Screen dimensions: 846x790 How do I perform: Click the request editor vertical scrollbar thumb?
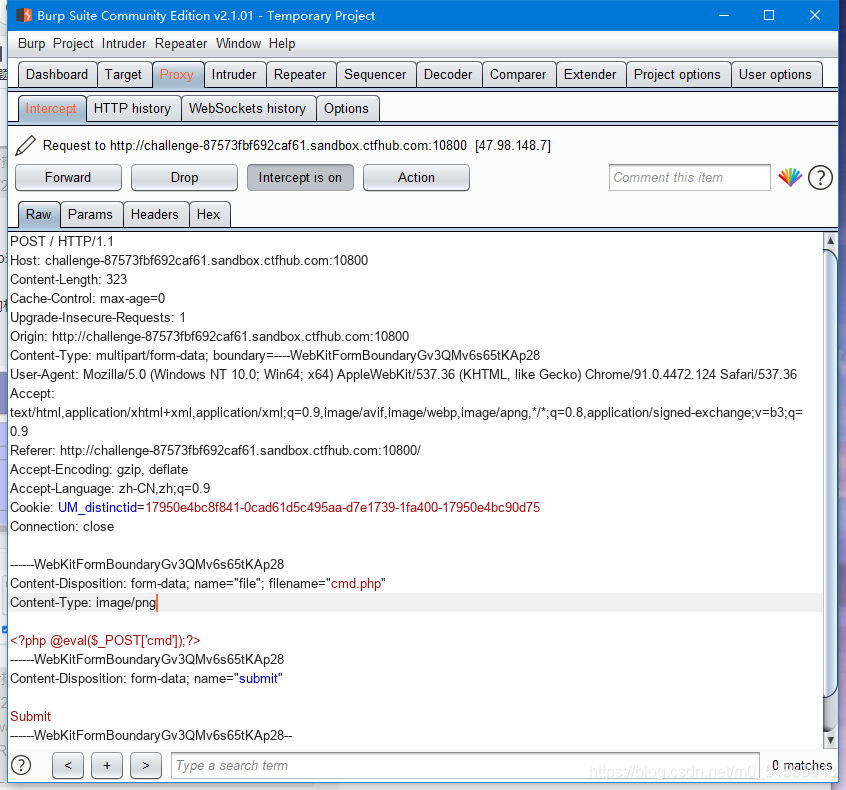[x=830, y=475]
